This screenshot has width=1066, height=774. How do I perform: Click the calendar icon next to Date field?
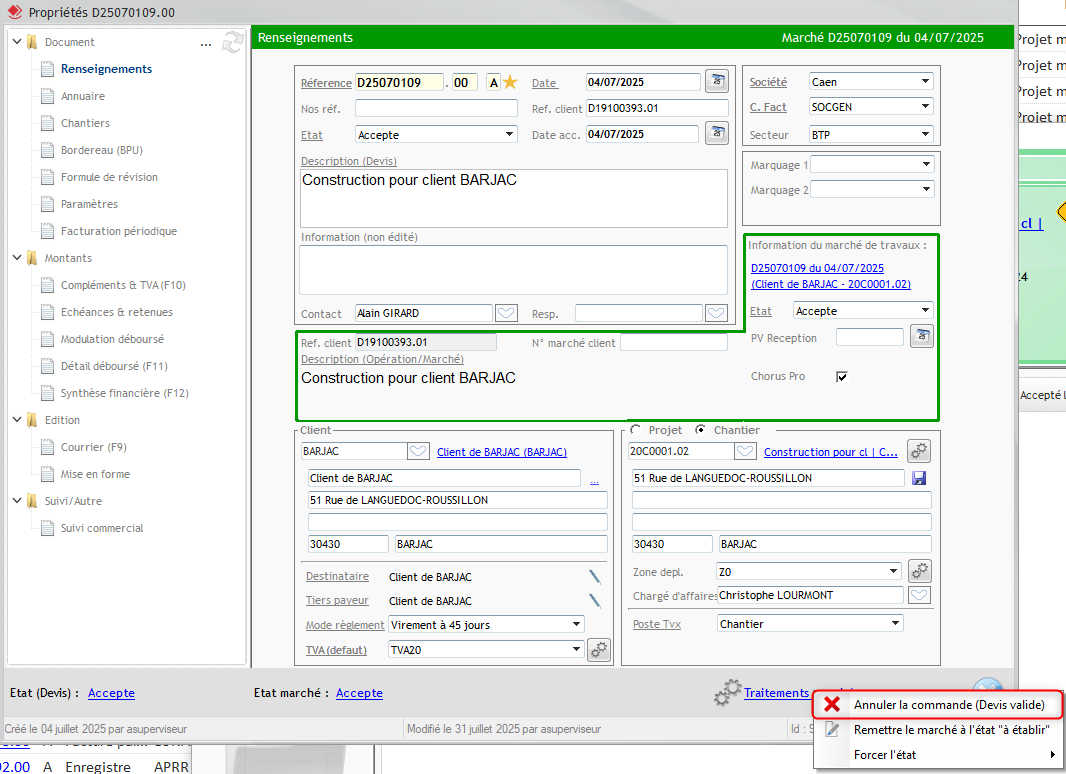716,81
